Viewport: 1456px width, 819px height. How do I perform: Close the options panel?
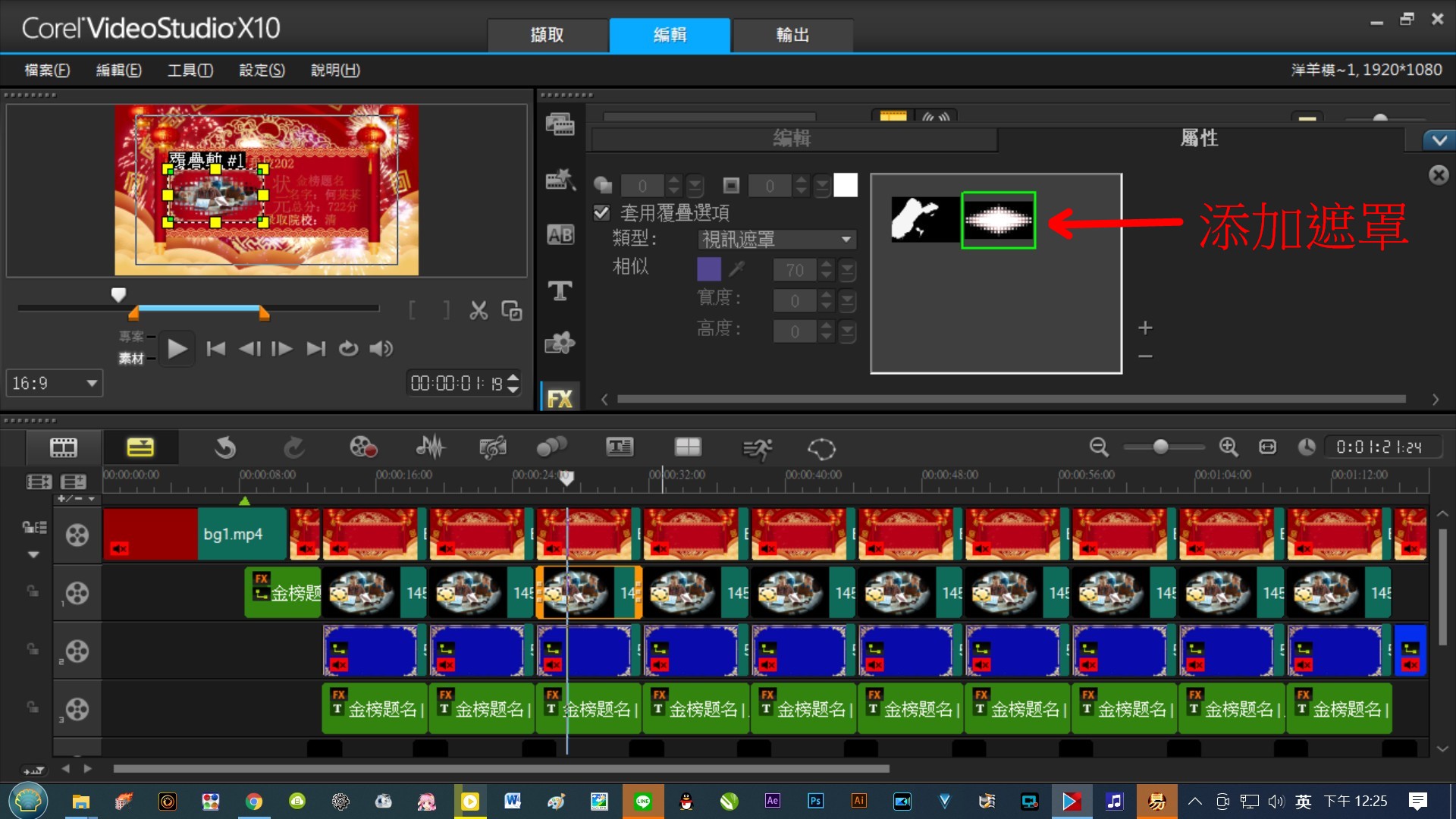1439,175
